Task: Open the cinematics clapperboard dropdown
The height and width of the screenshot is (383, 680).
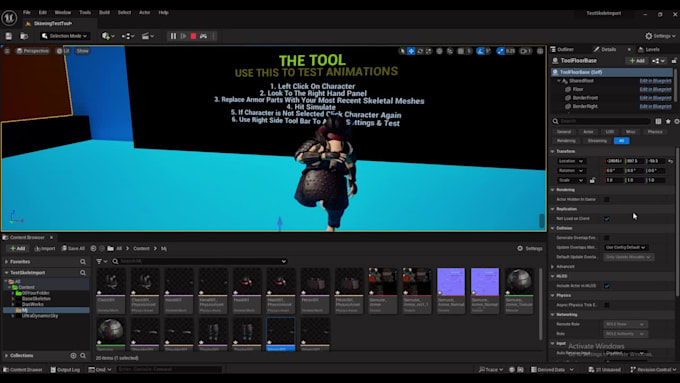Action: (x=147, y=36)
